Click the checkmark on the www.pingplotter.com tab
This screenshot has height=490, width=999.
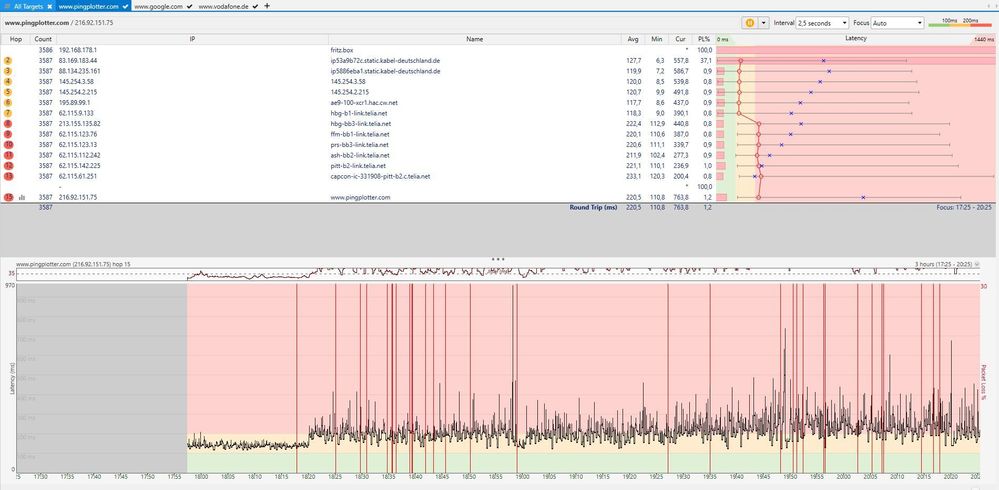[126, 6]
